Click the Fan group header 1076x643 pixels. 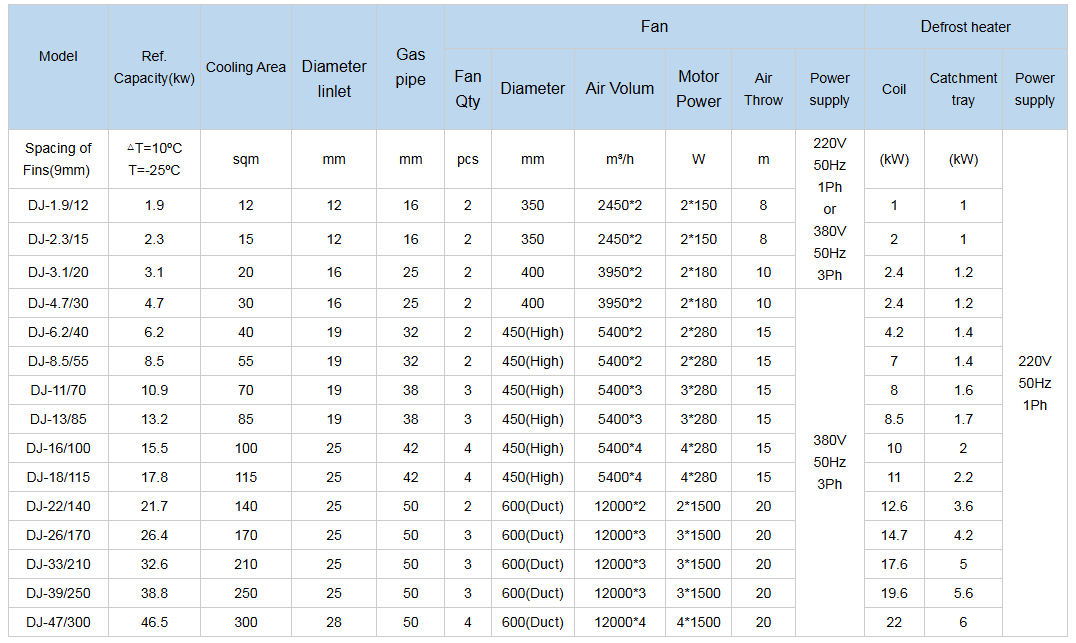pyautogui.click(x=654, y=27)
